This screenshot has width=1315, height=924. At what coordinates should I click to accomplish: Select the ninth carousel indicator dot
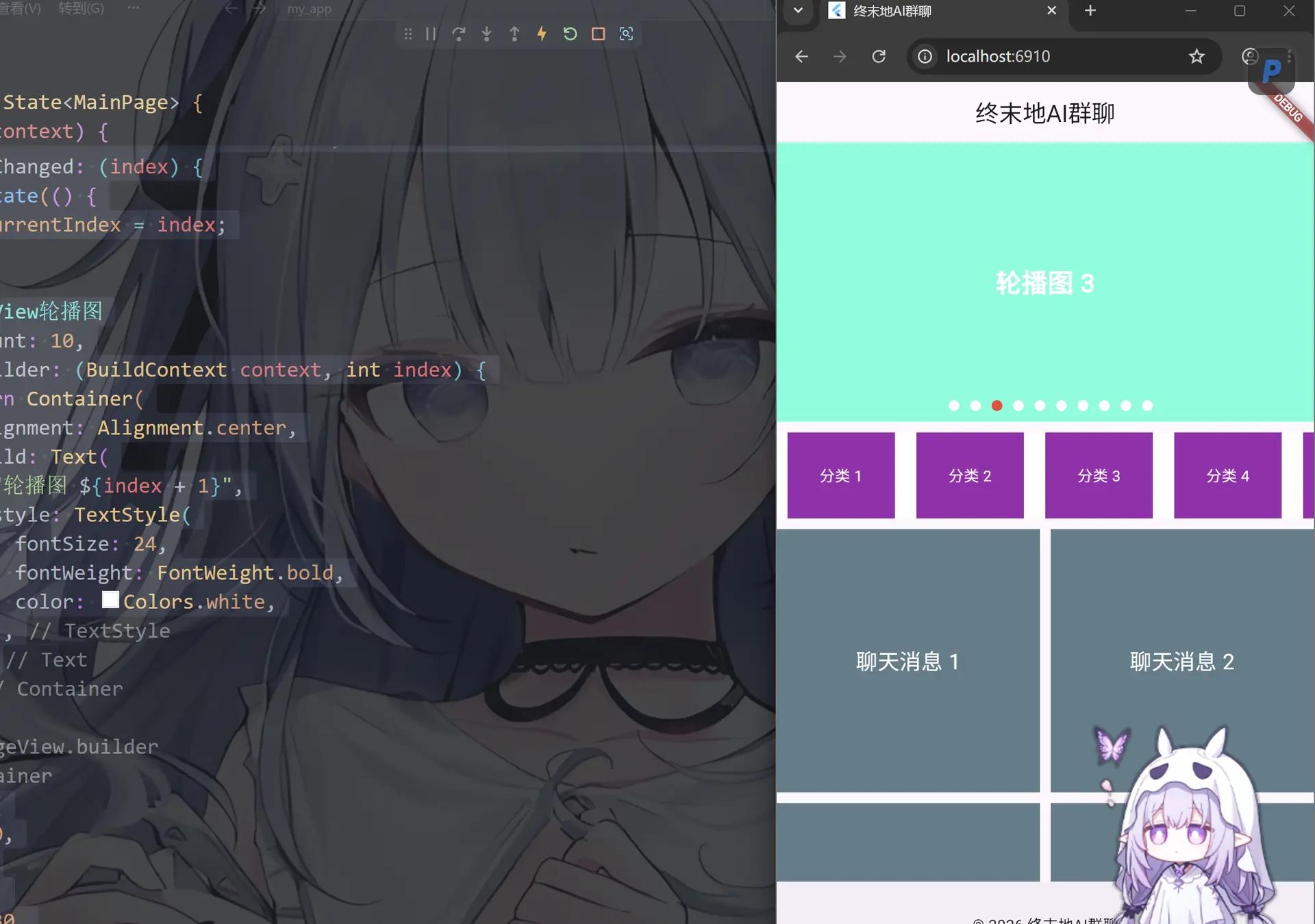point(1126,405)
